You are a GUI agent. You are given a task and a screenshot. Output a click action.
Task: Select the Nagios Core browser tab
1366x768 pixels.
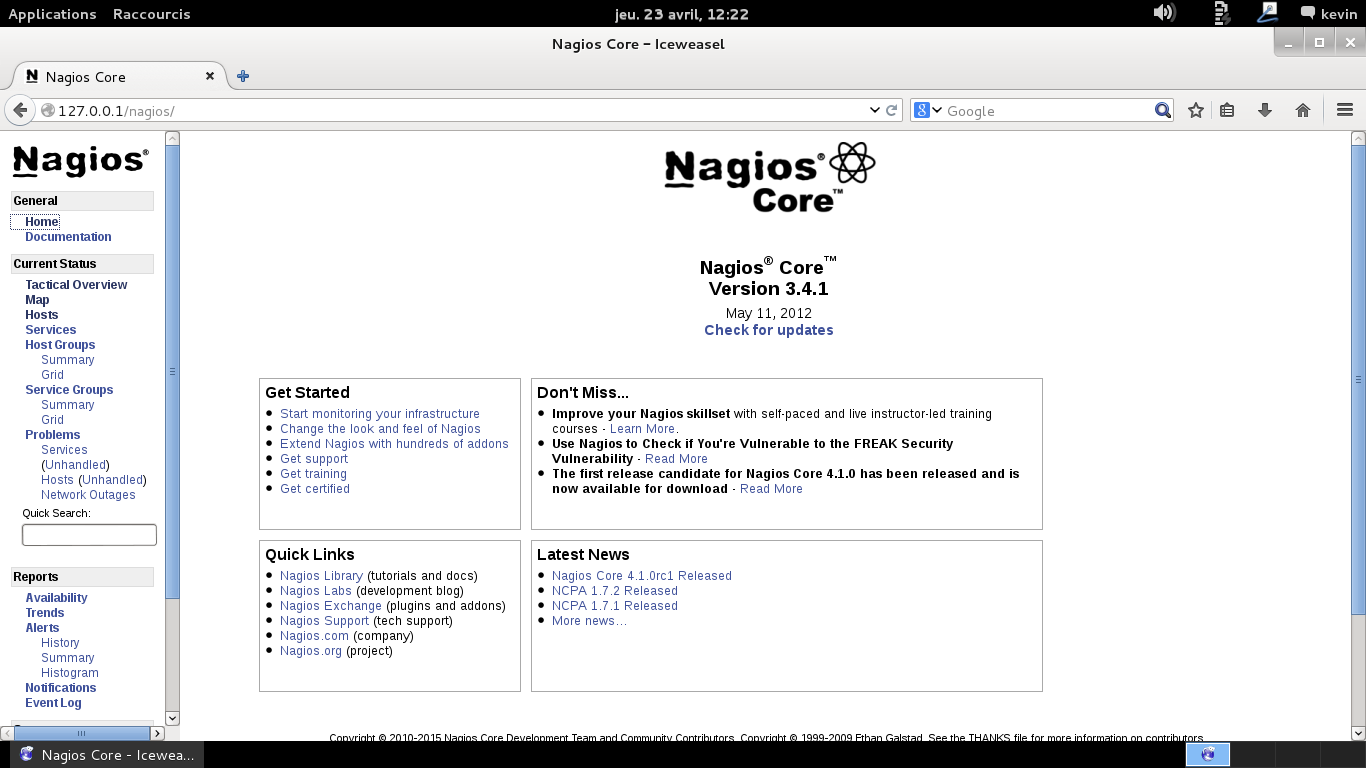(x=118, y=76)
